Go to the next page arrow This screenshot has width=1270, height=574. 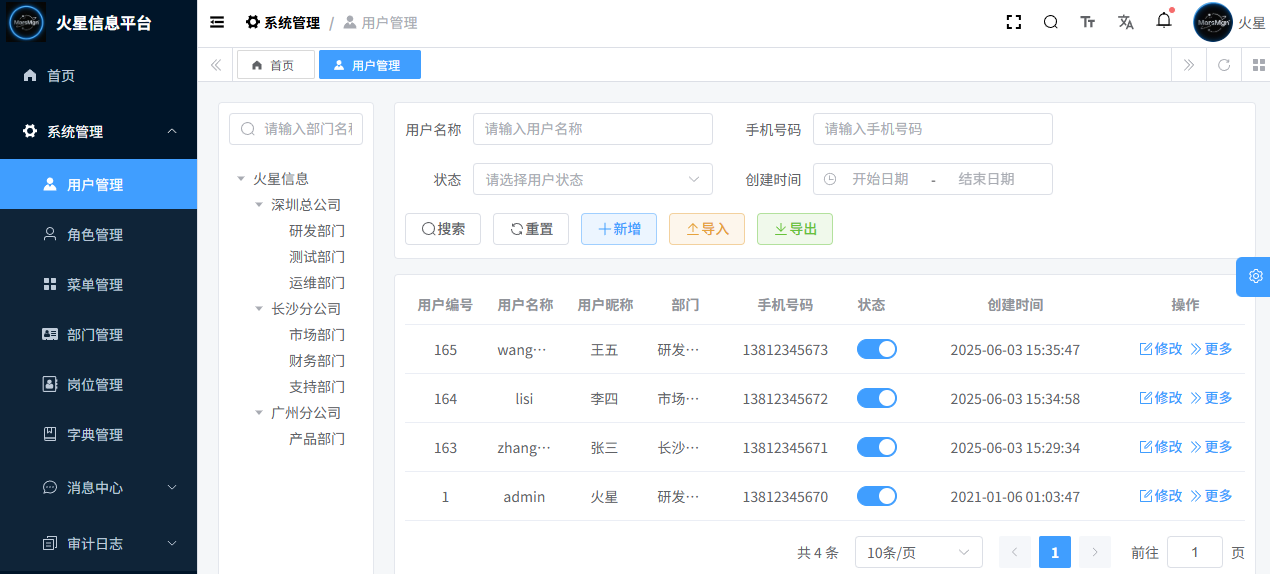1095,552
